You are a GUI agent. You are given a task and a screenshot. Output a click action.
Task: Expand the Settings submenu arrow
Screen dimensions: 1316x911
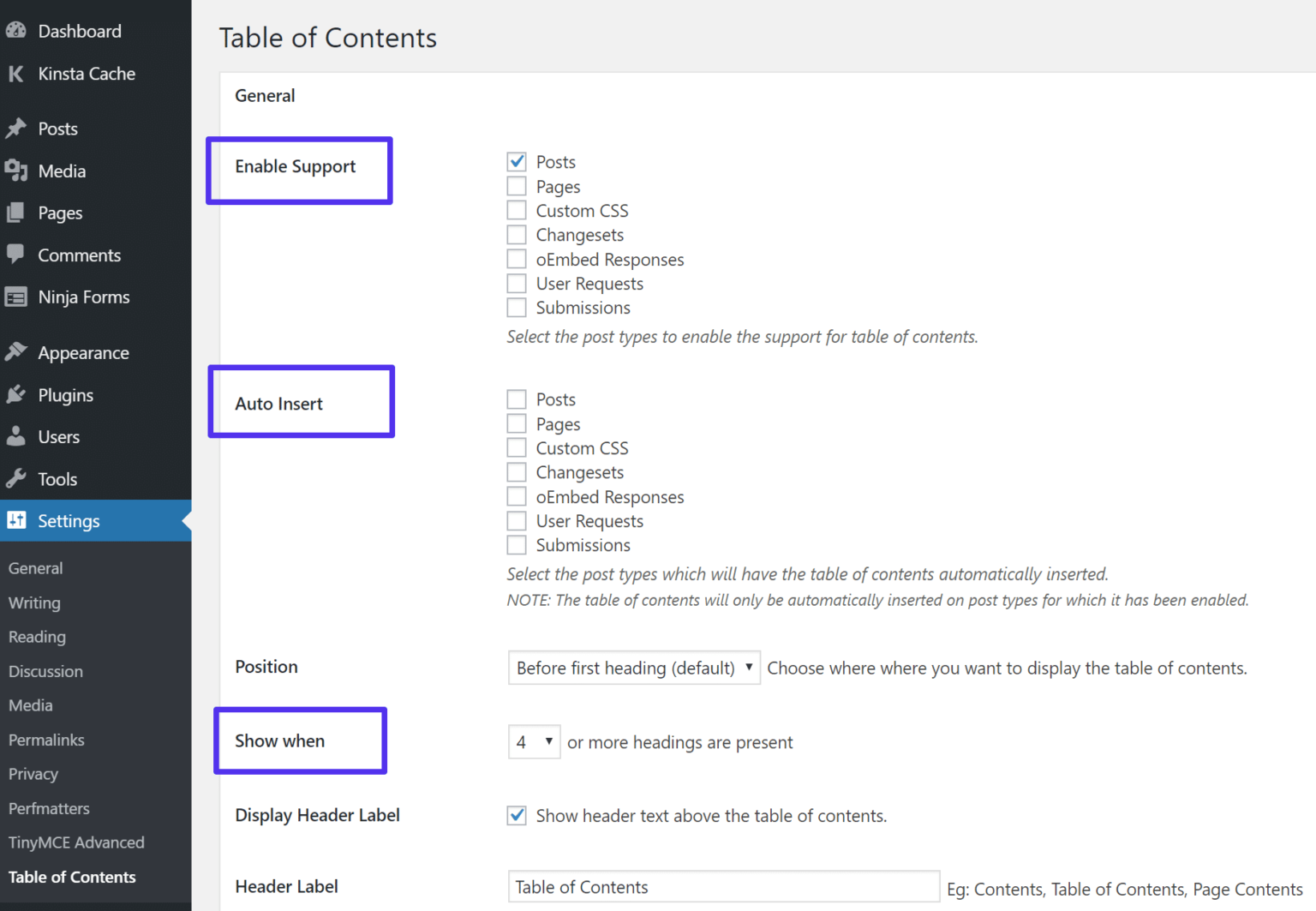click(185, 520)
